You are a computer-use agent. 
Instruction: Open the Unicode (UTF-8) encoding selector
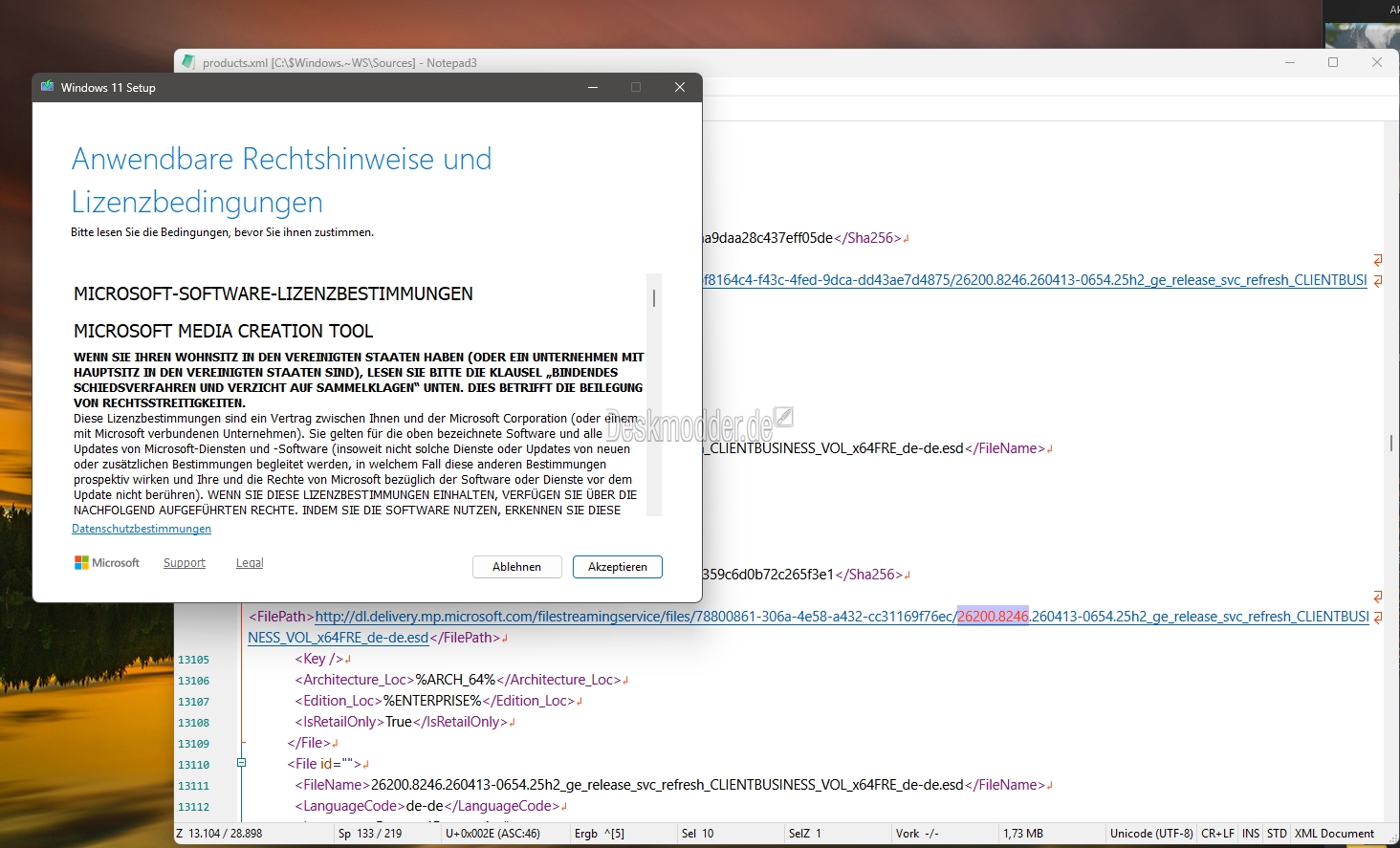tap(1150, 834)
